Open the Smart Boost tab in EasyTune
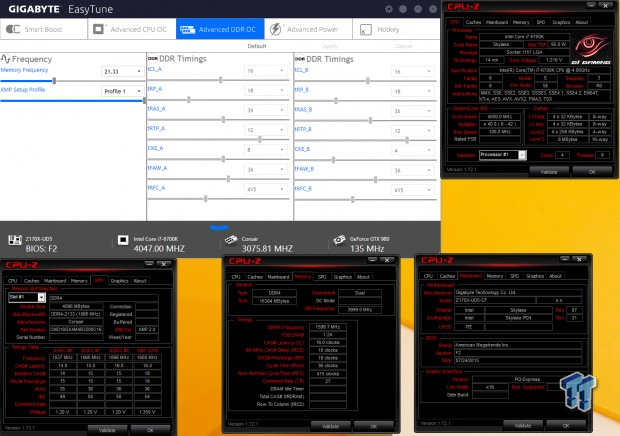Image resolution: width=620 pixels, height=436 pixels. [x=44, y=29]
